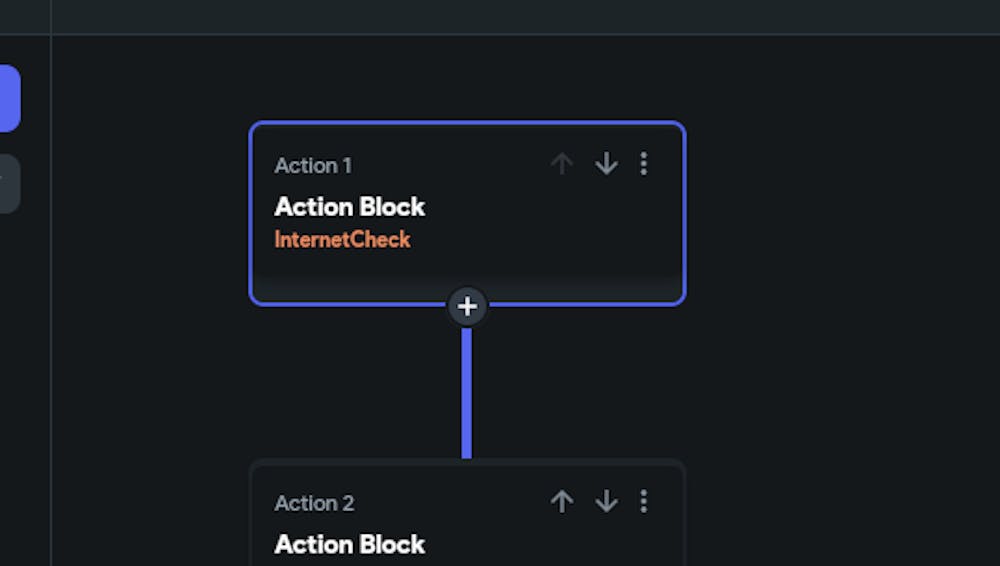1000x566 pixels.
Task: Click the blue button on left edge
Action: tap(9, 98)
